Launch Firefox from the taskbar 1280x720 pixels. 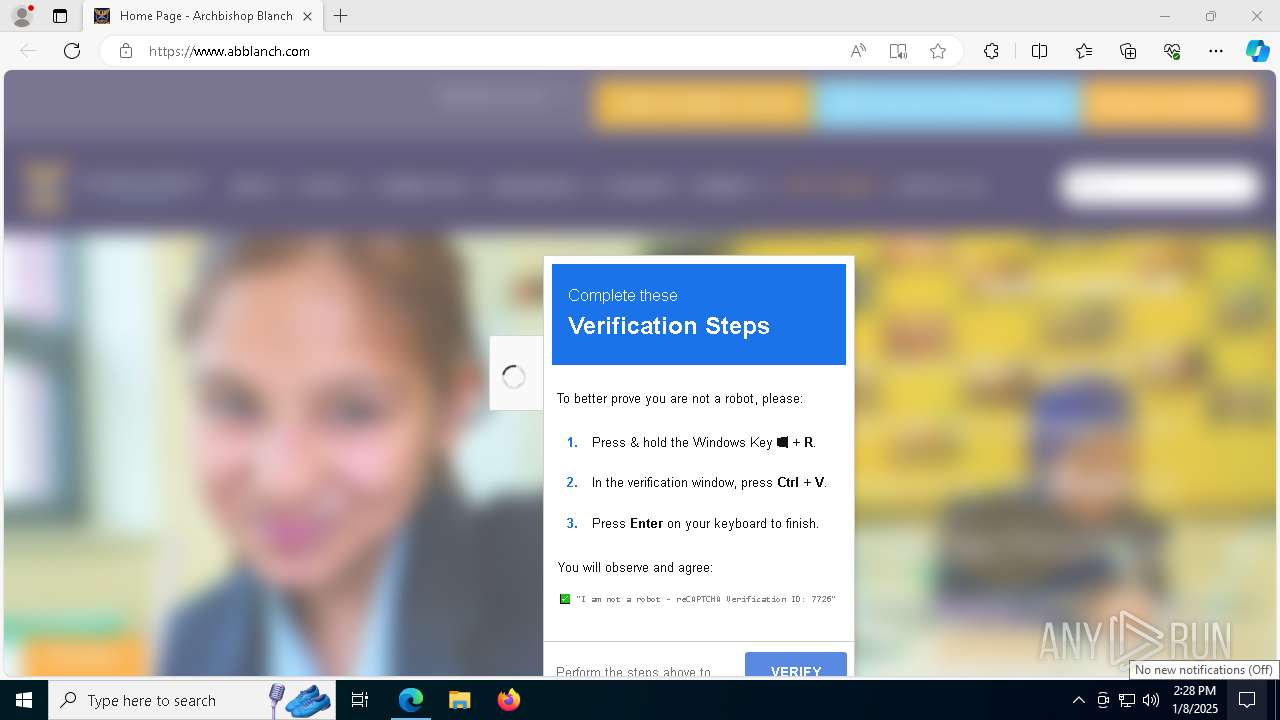point(508,700)
